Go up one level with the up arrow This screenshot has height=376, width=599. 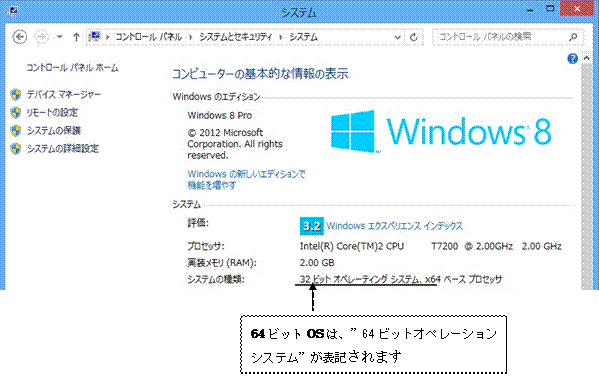[76, 37]
